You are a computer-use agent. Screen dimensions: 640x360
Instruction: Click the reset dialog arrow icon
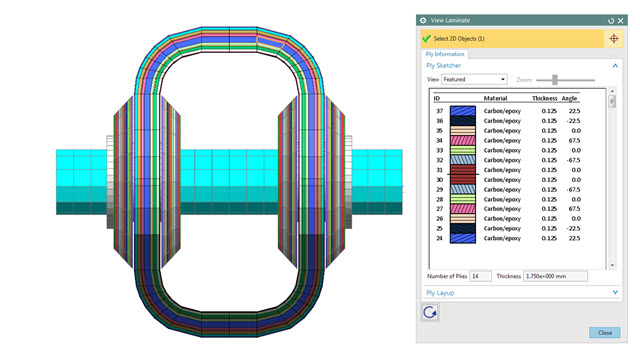(611, 21)
